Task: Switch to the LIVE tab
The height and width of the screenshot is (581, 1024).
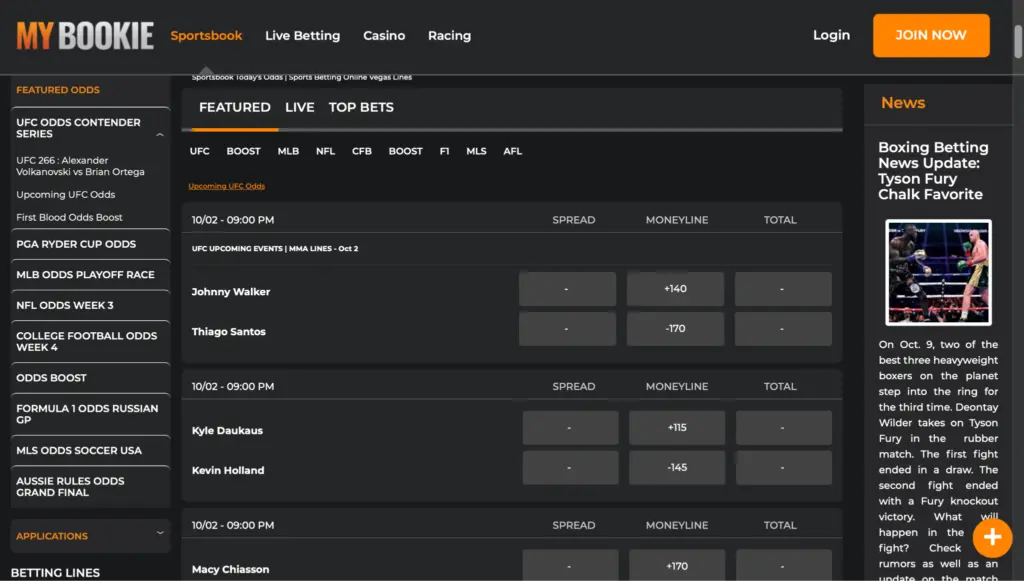Action: click(299, 108)
